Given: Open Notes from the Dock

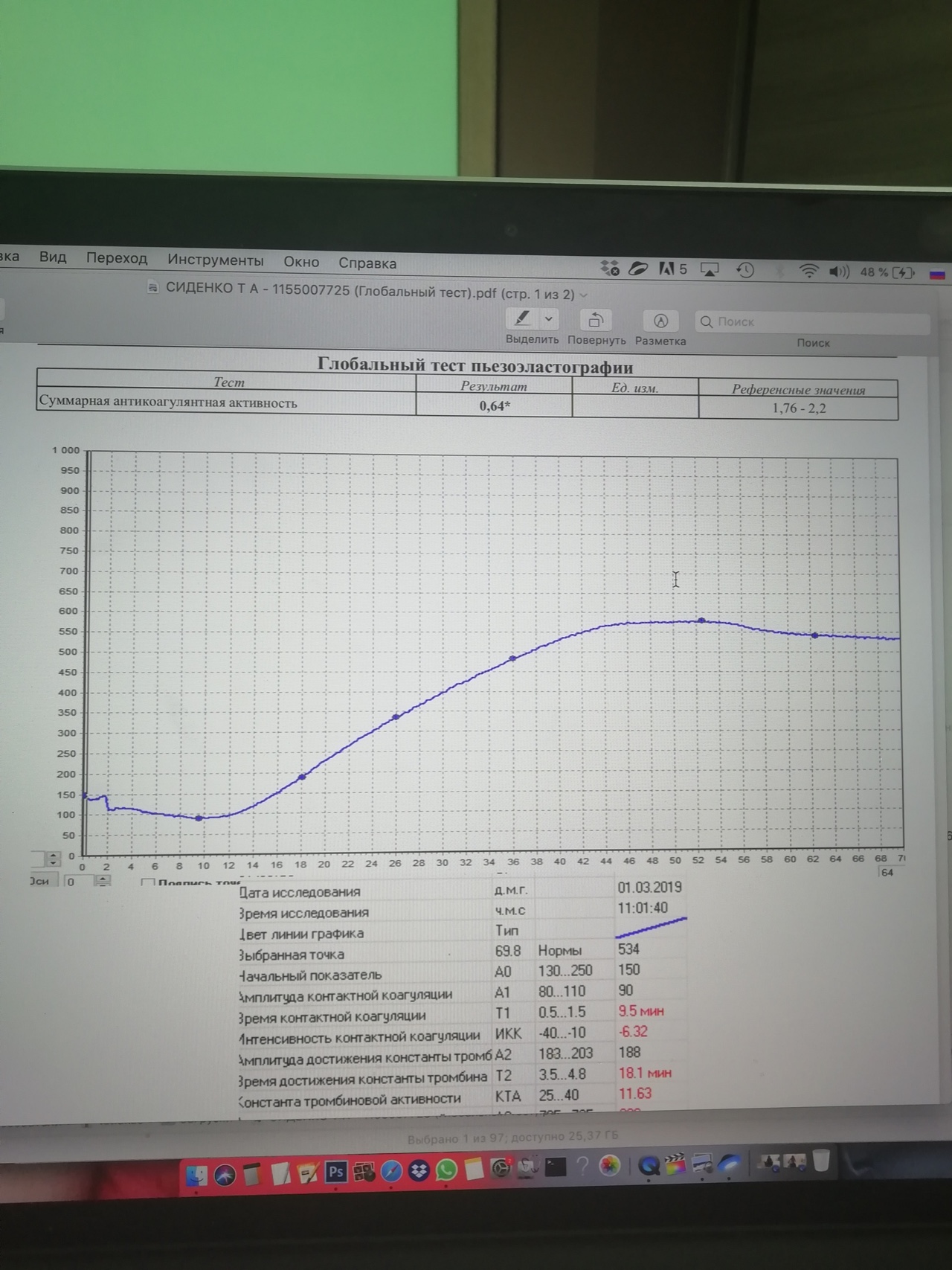Looking at the screenshot, I should click(474, 1170).
